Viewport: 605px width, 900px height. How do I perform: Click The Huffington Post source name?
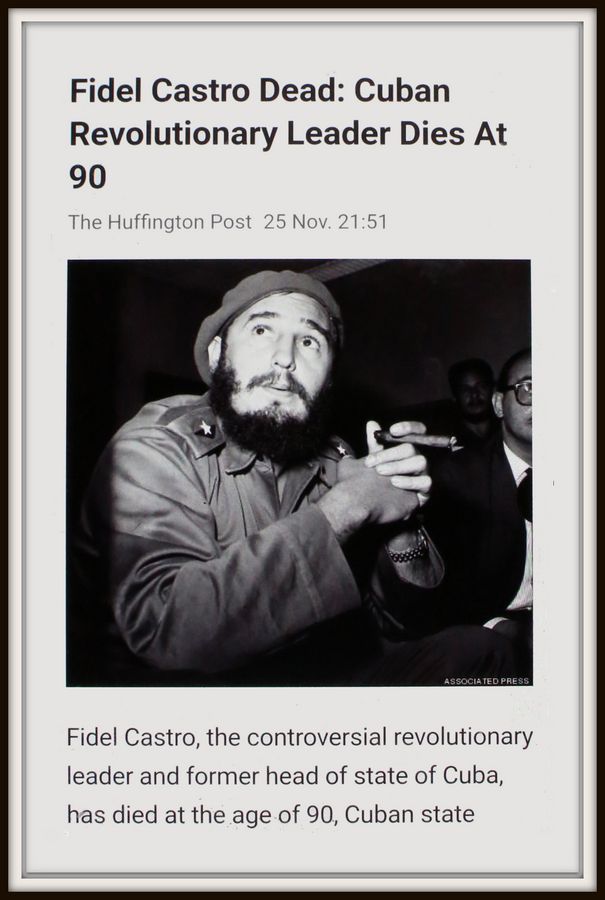point(160,222)
